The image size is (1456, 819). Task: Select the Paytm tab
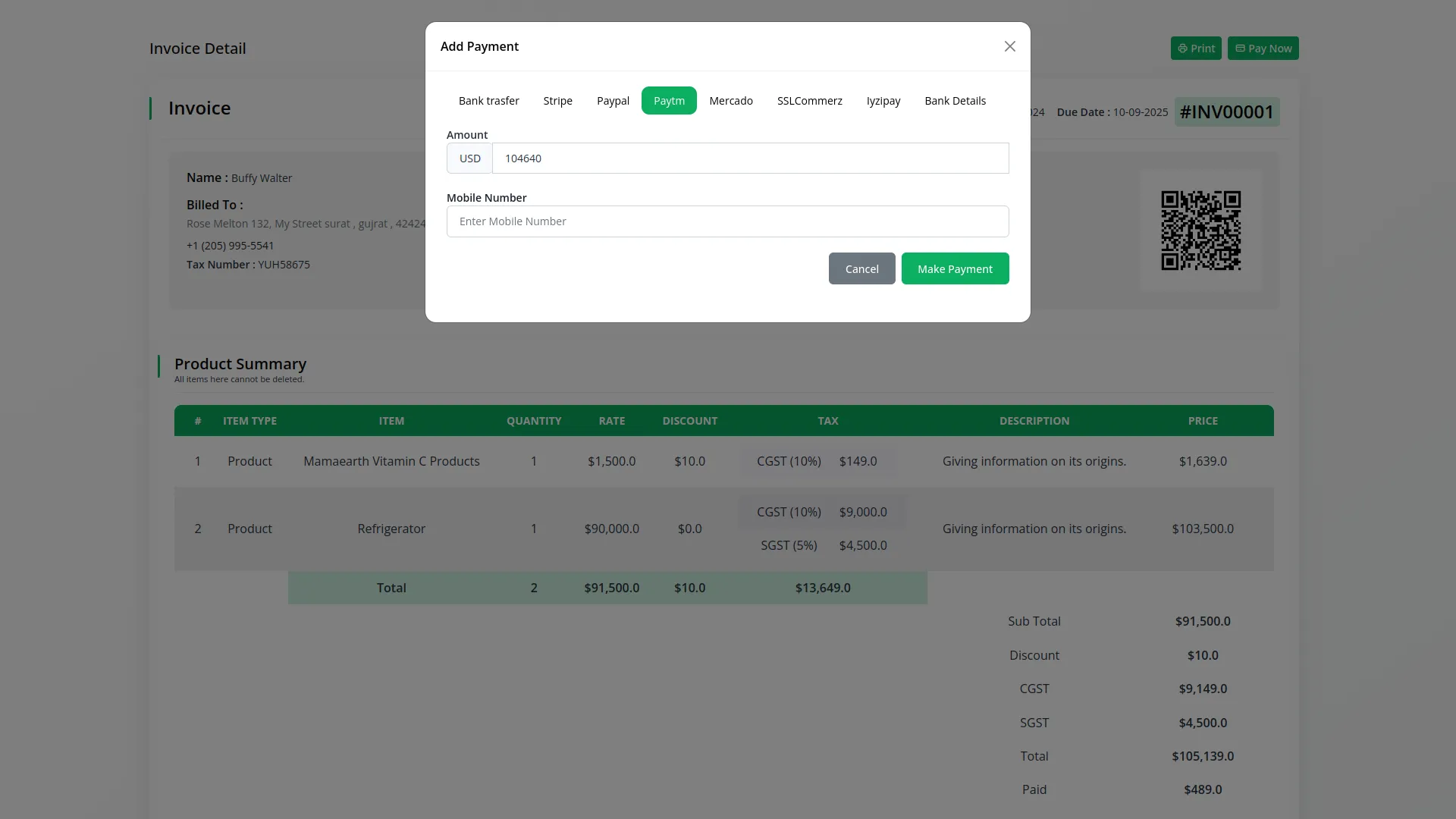point(669,101)
